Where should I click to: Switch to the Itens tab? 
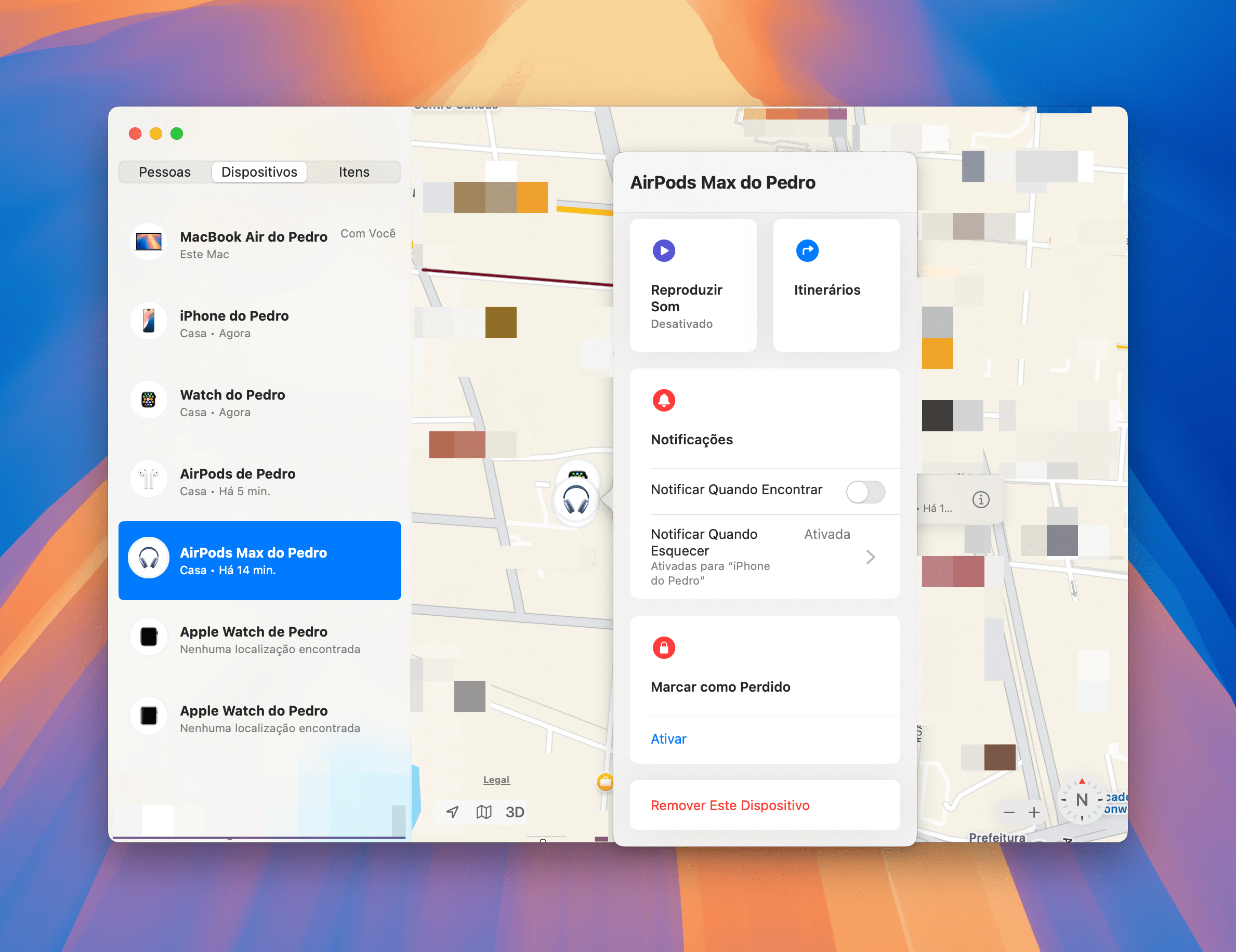pos(354,172)
